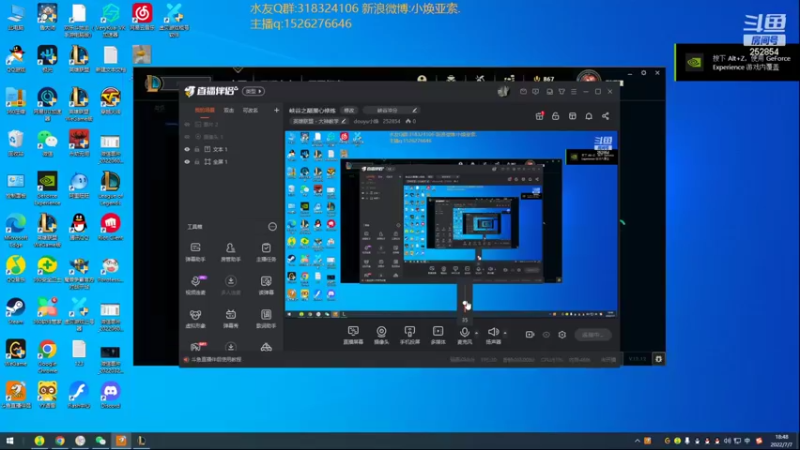Screen dimensions: 800x450
Task: Hide the 全屏 1 source with eye icon
Action: click(x=187, y=162)
